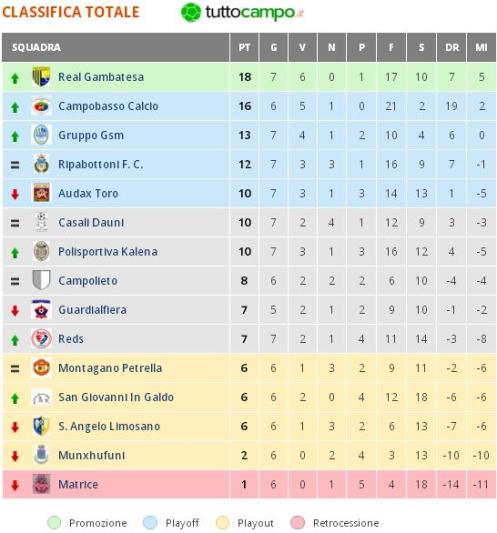Image resolution: width=497 pixels, height=533 pixels.
Task: Open the Polisportiva Kalena team link
Action: coord(108,252)
